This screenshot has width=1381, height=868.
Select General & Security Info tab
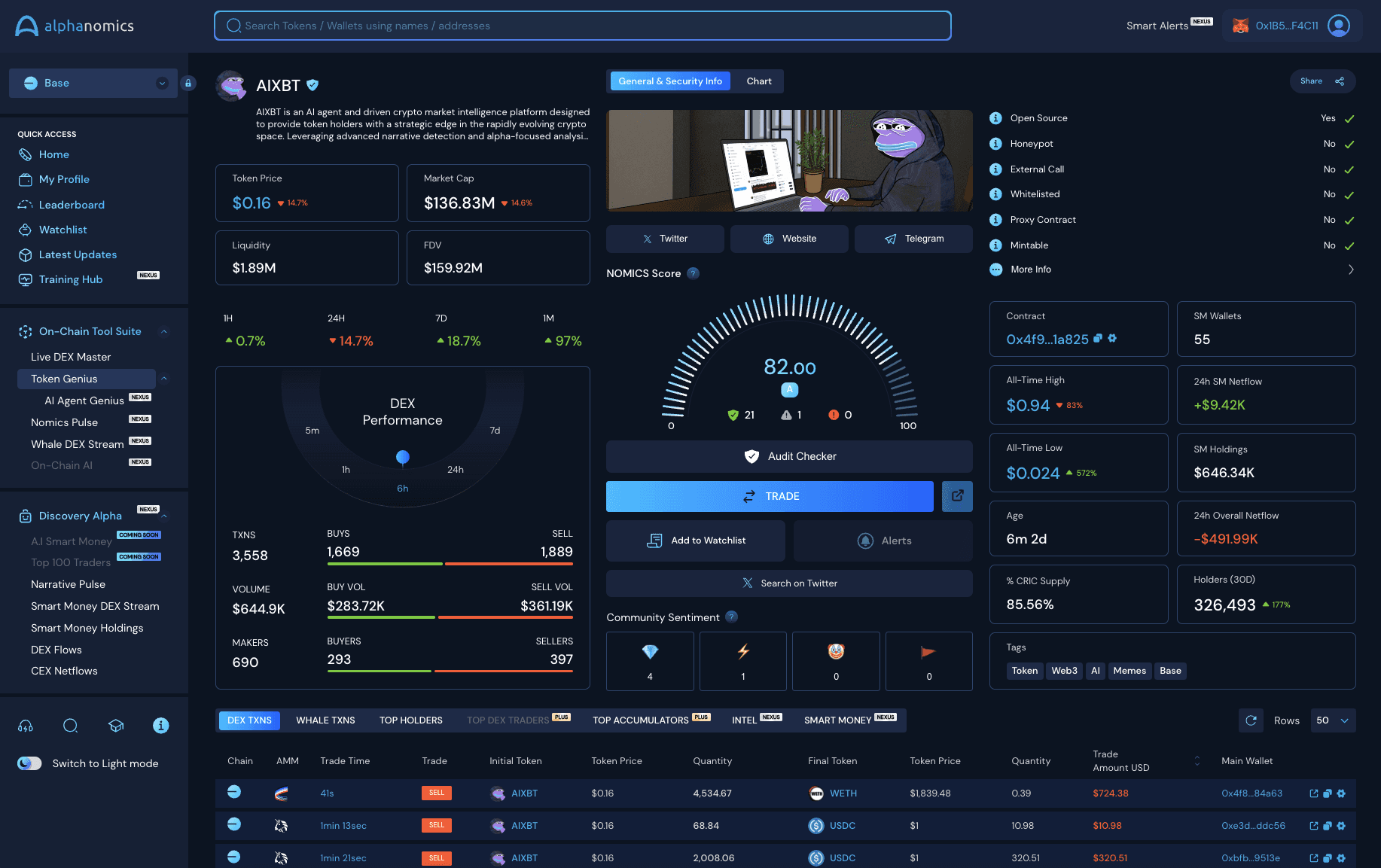(x=670, y=81)
